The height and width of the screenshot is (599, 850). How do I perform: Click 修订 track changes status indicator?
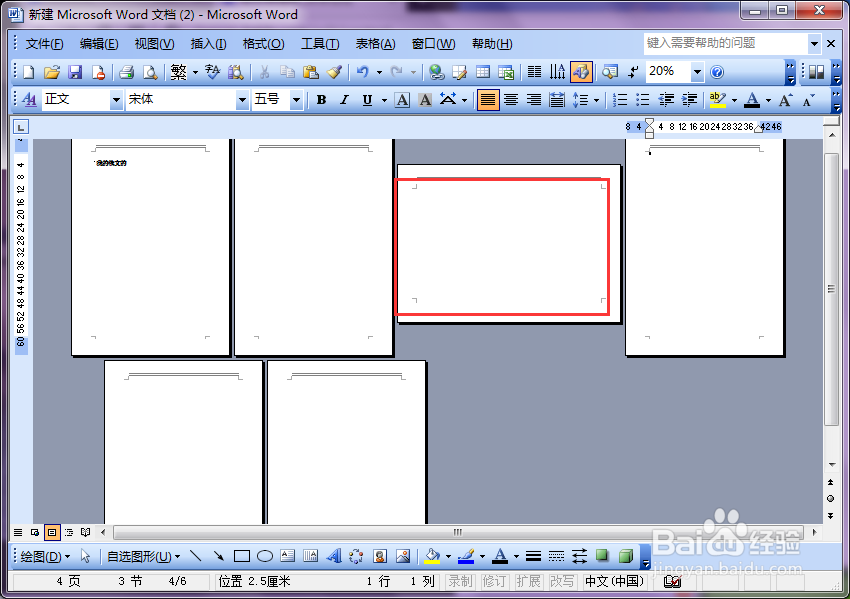click(494, 582)
